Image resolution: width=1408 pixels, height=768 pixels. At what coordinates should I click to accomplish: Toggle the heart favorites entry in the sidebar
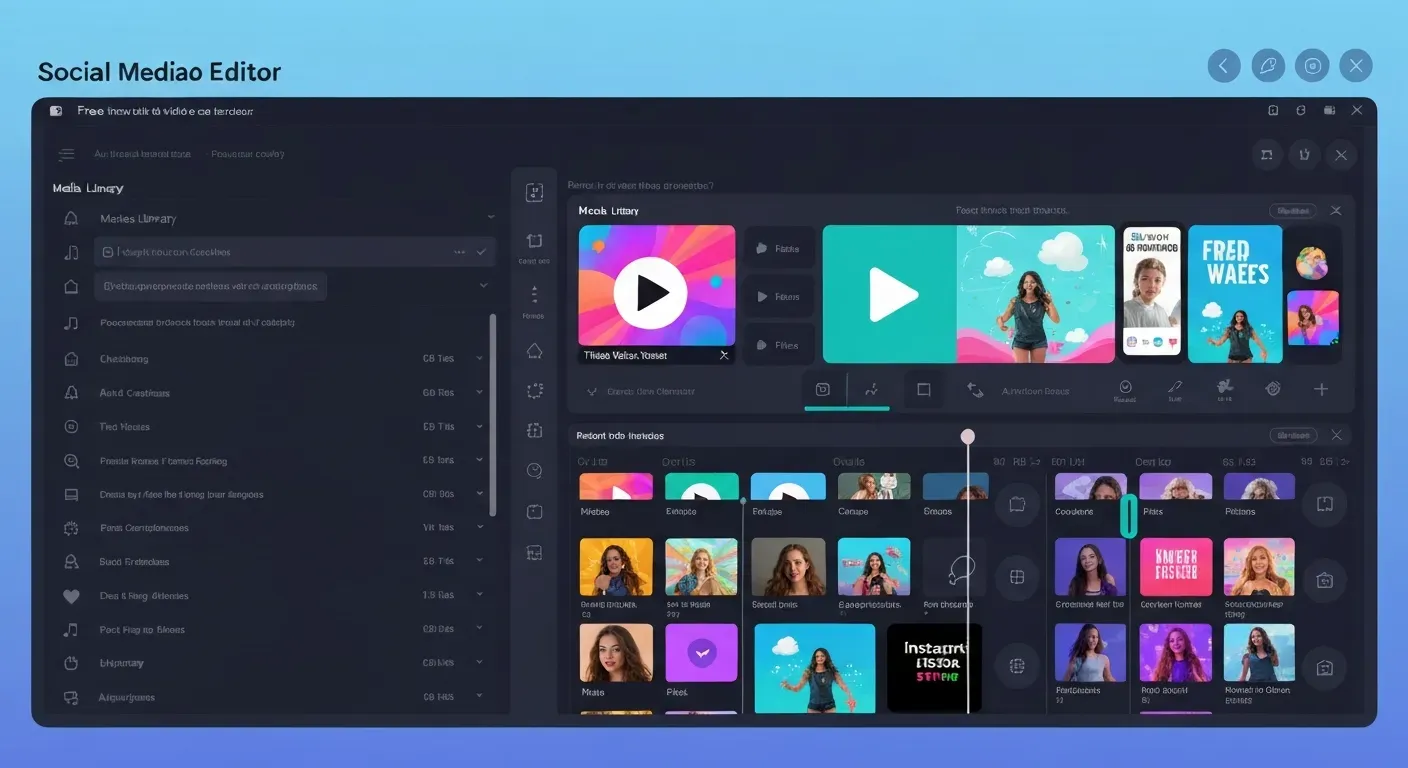pyautogui.click(x=70, y=595)
